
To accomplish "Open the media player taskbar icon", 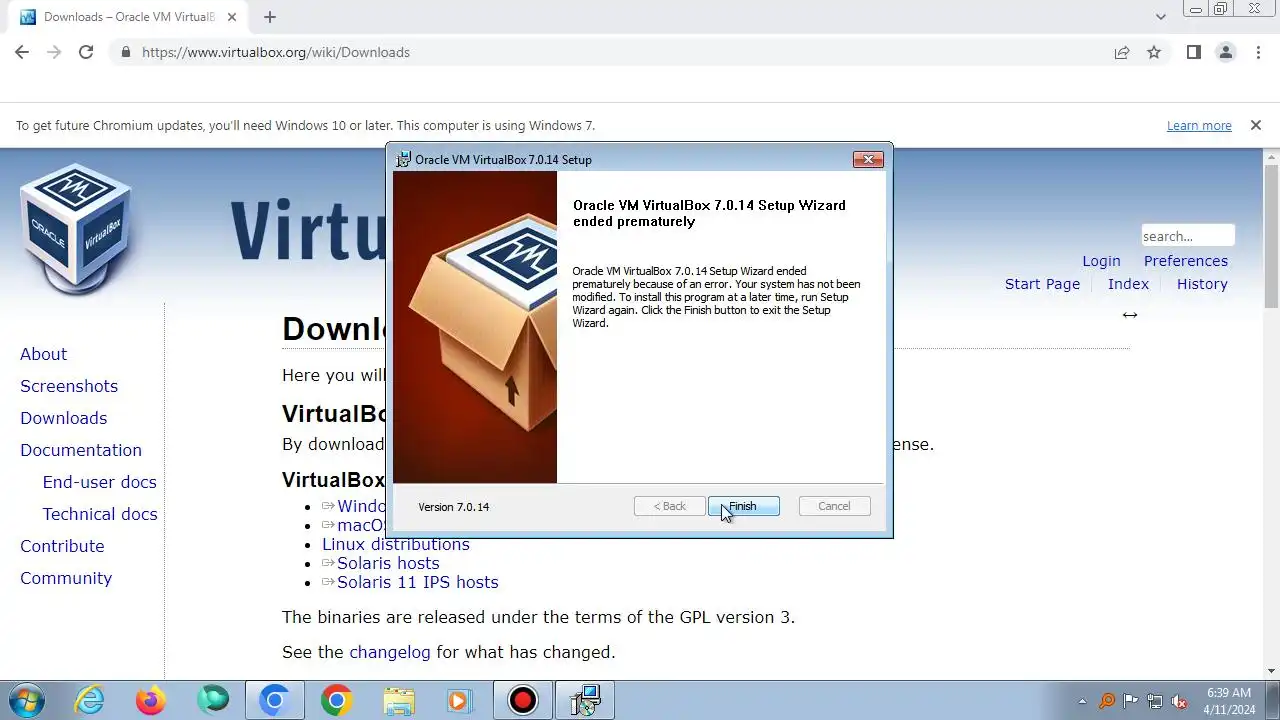I will tap(459, 700).
